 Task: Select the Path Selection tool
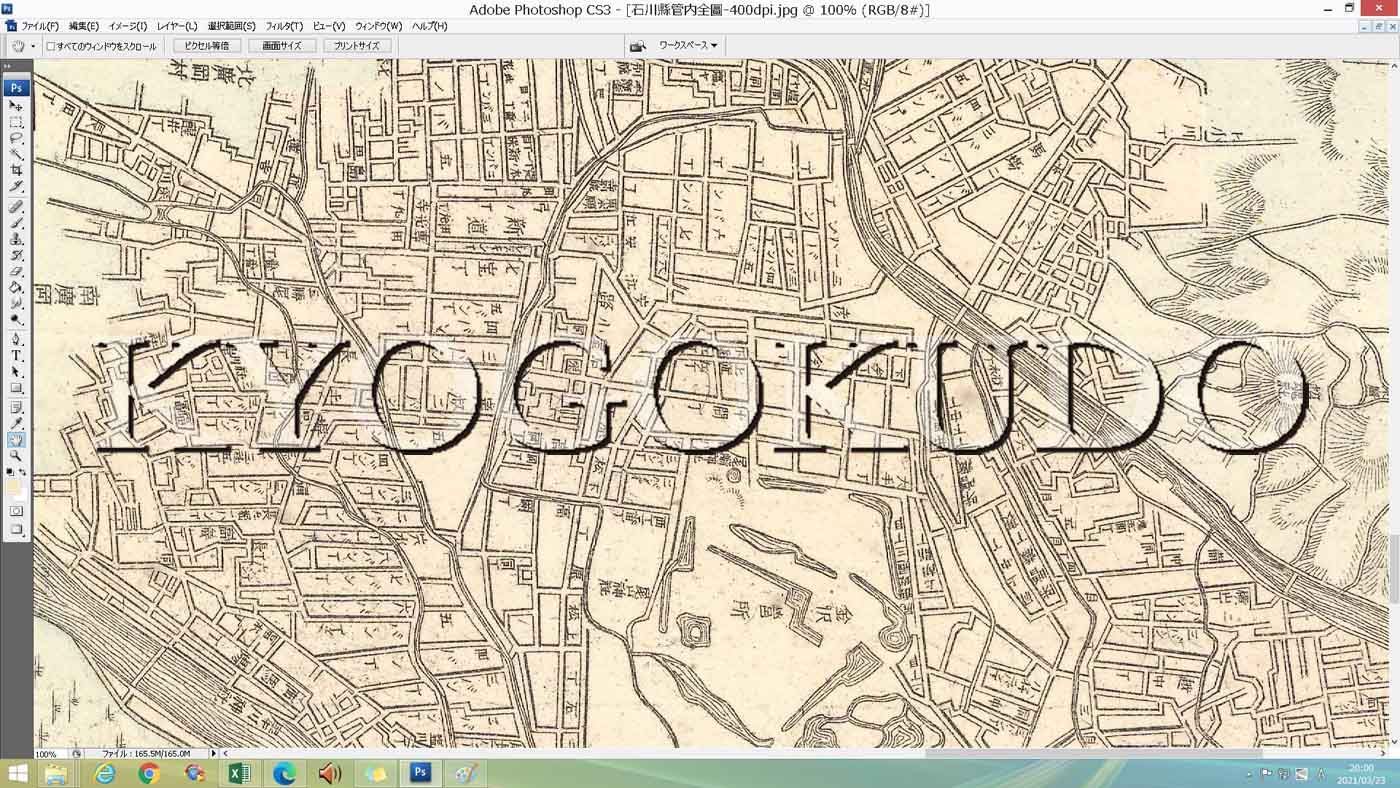[x=16, y=371]
